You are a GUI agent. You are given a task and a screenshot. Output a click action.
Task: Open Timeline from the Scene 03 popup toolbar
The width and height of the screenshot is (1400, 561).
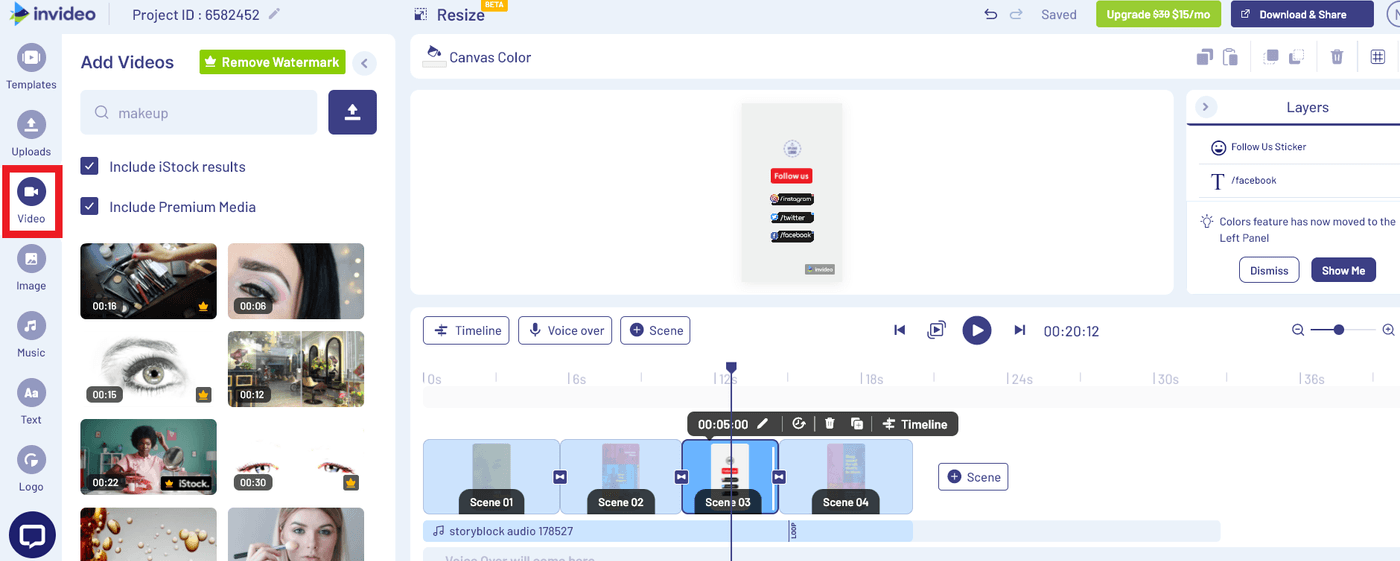pyautogui.click(x=915, y=424)
